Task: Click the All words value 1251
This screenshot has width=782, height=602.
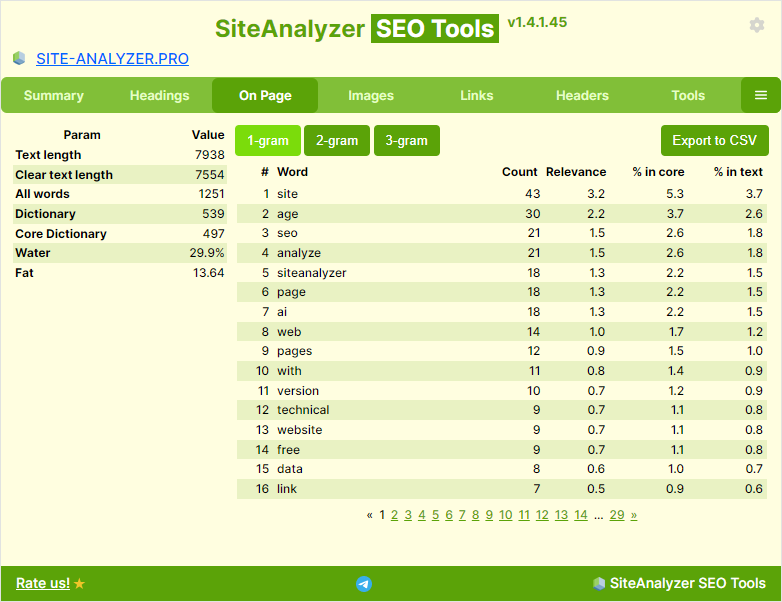Action: click(x=211, y=194)
